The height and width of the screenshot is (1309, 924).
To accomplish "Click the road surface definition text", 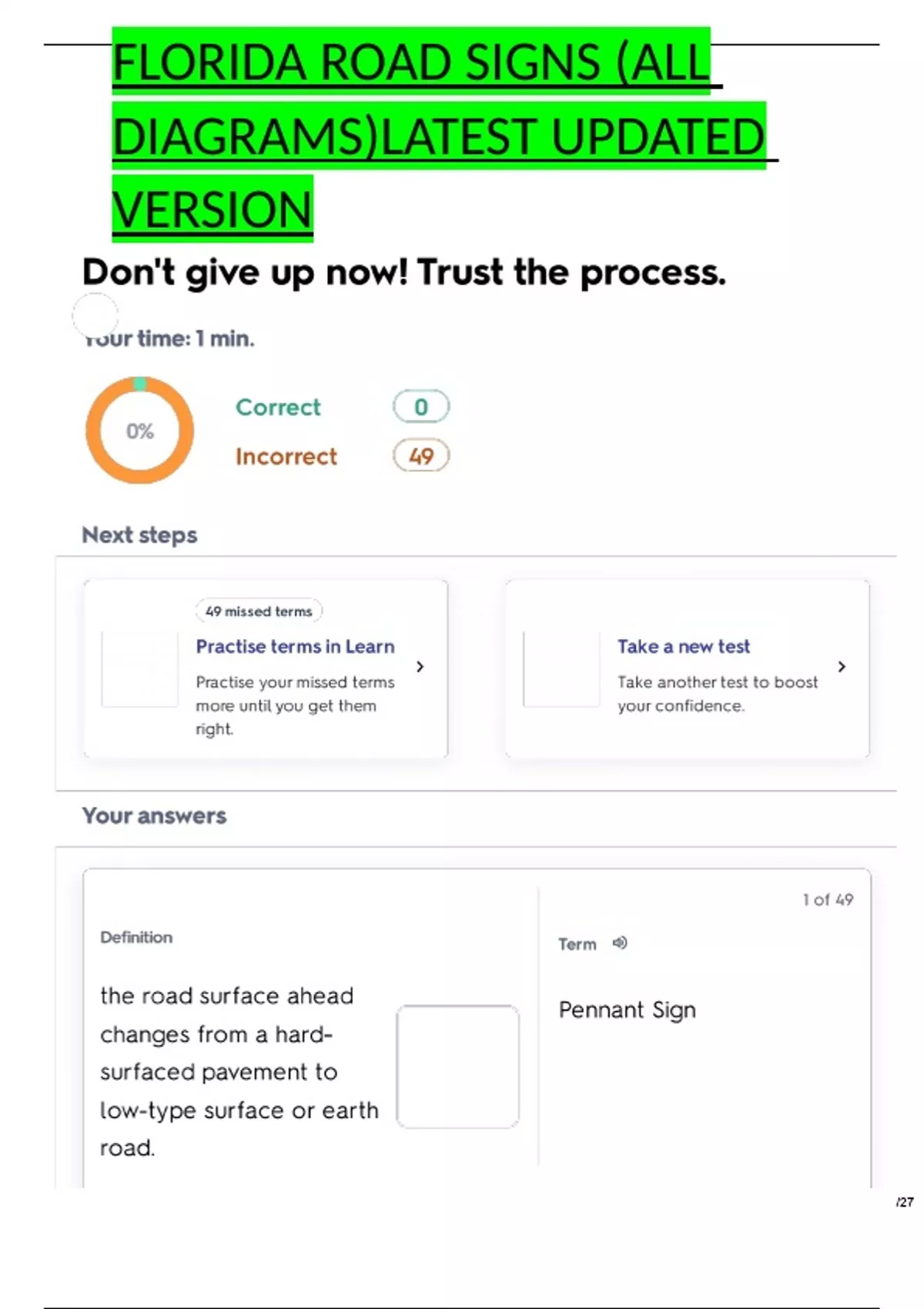I will pos(239,1071).
